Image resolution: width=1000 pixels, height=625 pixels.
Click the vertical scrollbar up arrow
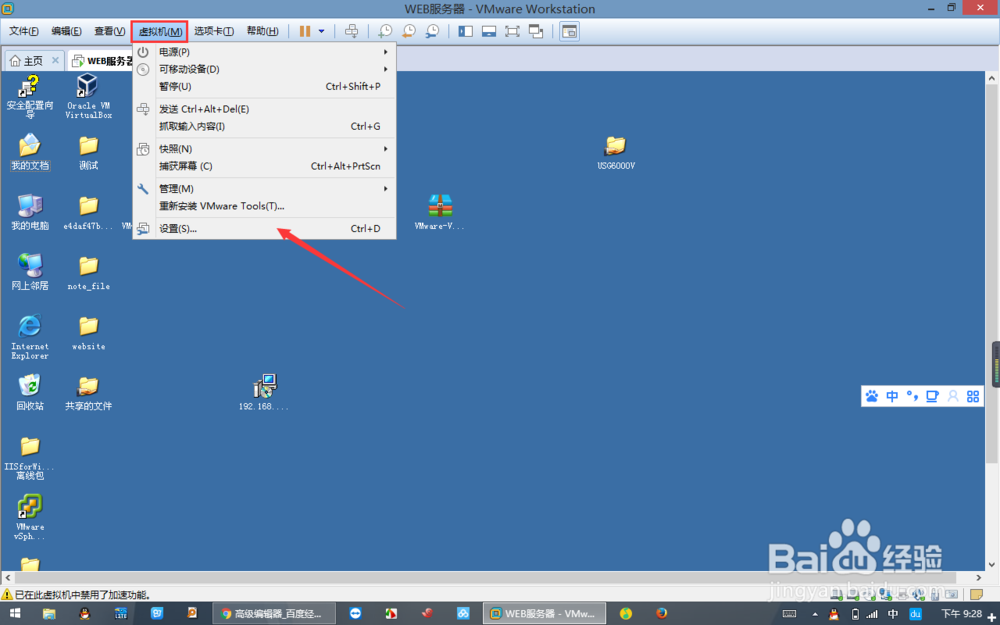pos(992,78)
